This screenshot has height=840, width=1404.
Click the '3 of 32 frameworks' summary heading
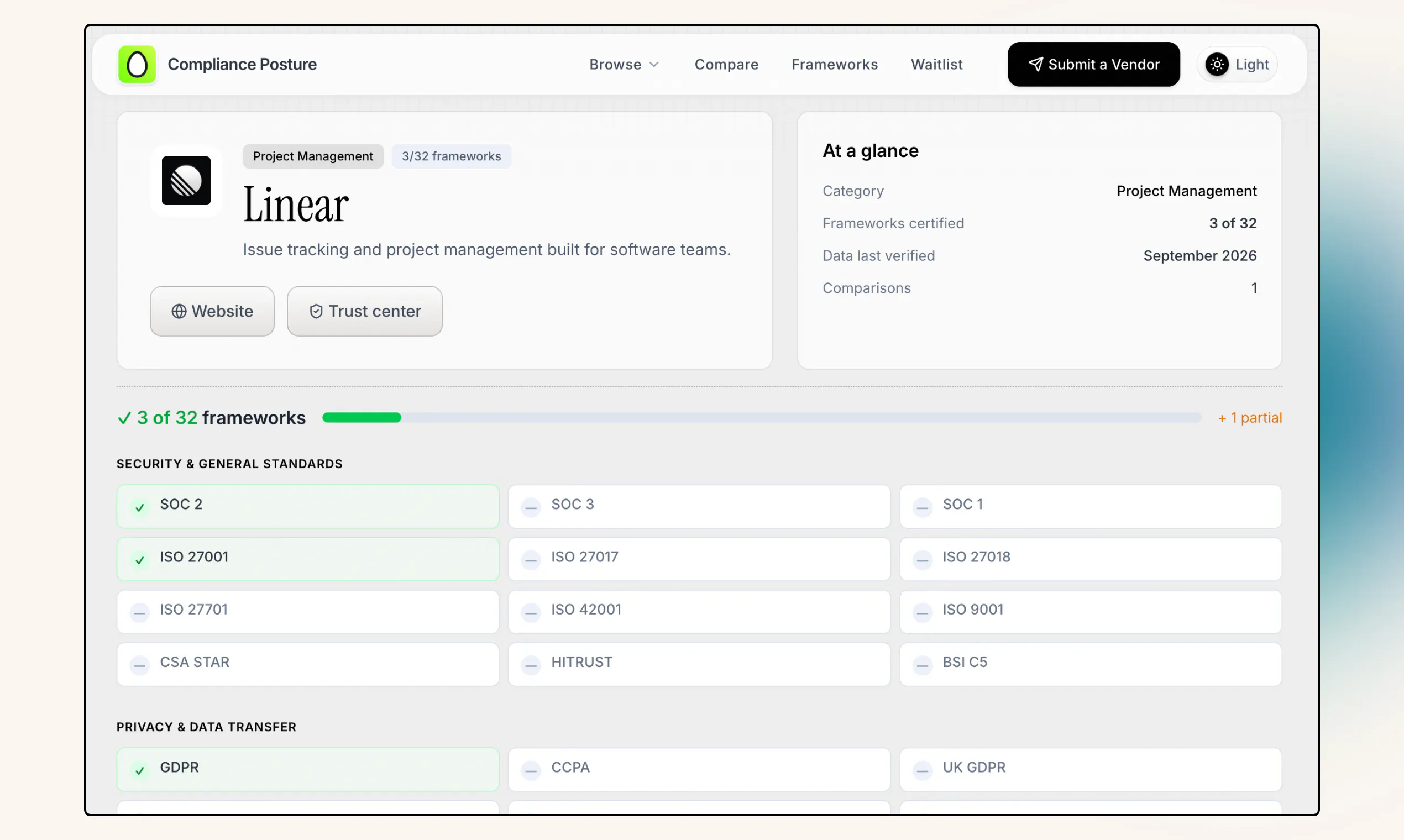[221, 418]
